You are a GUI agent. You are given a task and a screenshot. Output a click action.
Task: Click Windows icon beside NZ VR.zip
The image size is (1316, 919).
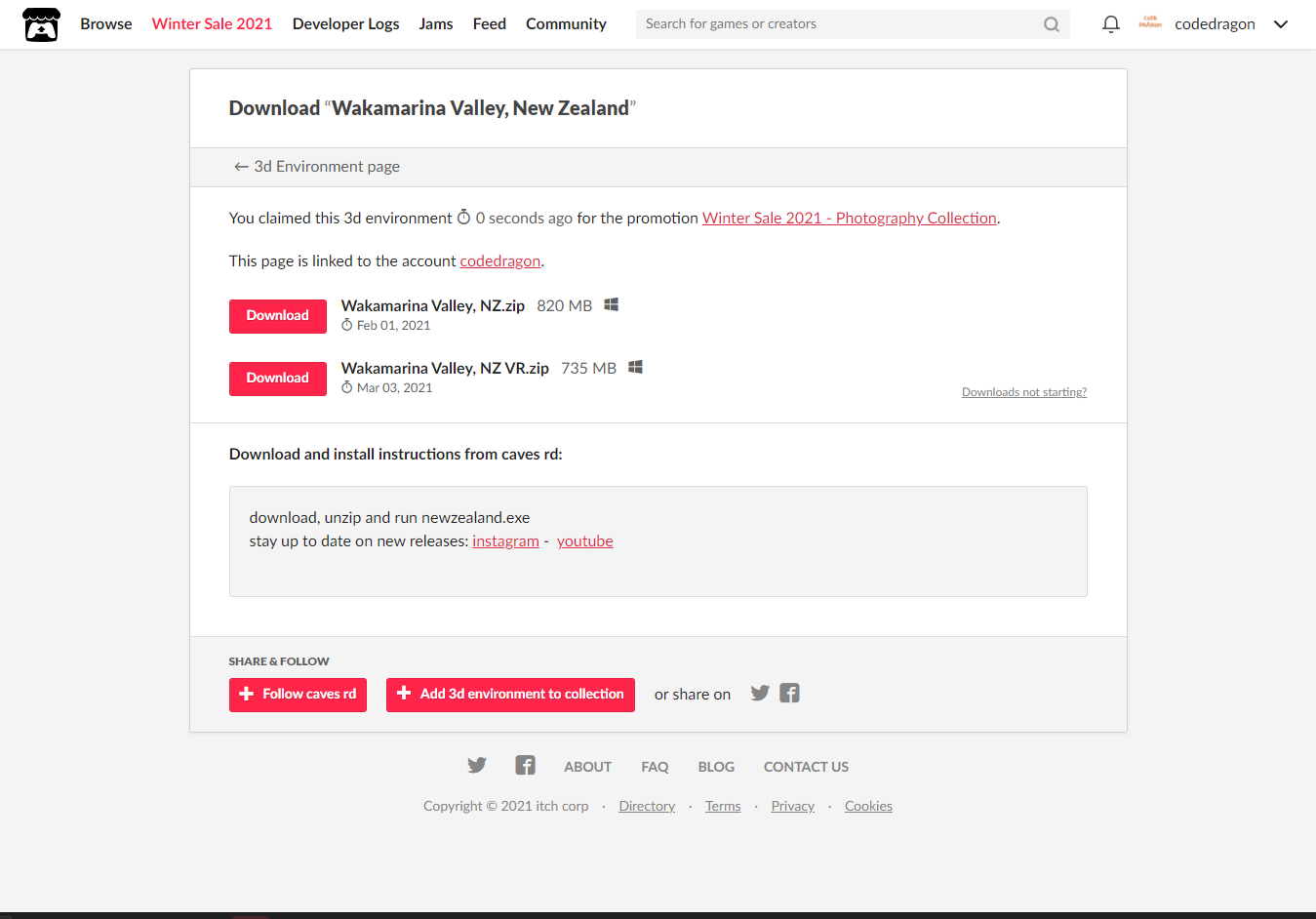pos(635,367)
